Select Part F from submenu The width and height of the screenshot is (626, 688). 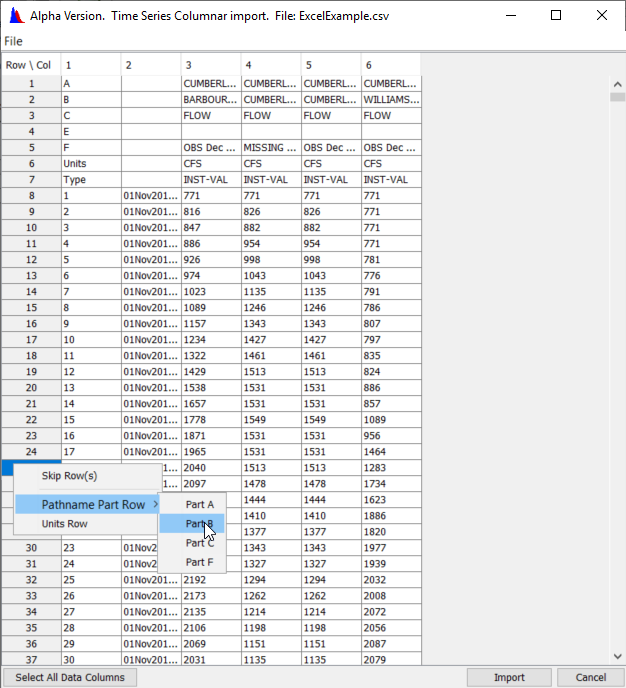pos(199,563)
